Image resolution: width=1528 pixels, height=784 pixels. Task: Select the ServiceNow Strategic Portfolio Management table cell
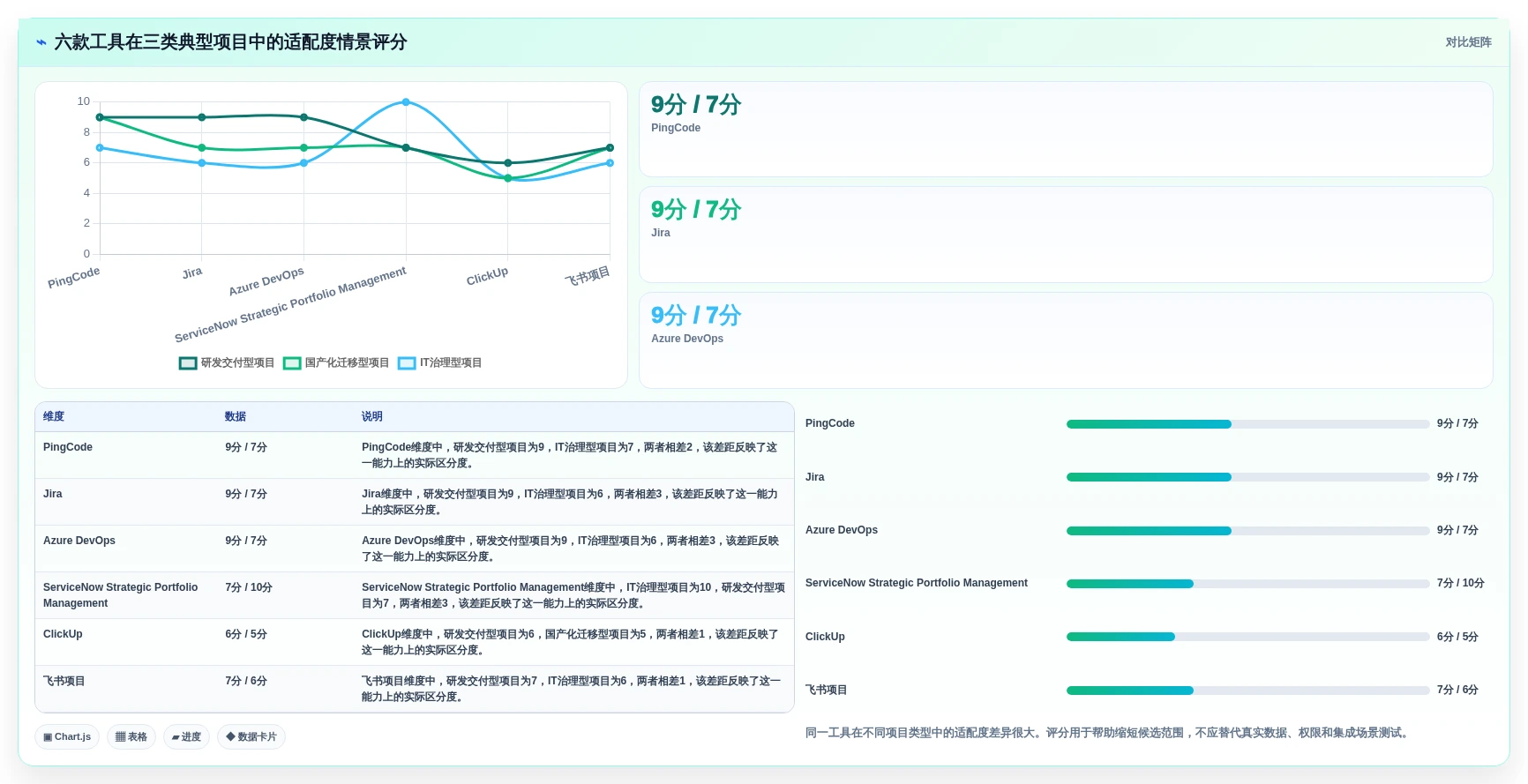[x=126, y=595]
